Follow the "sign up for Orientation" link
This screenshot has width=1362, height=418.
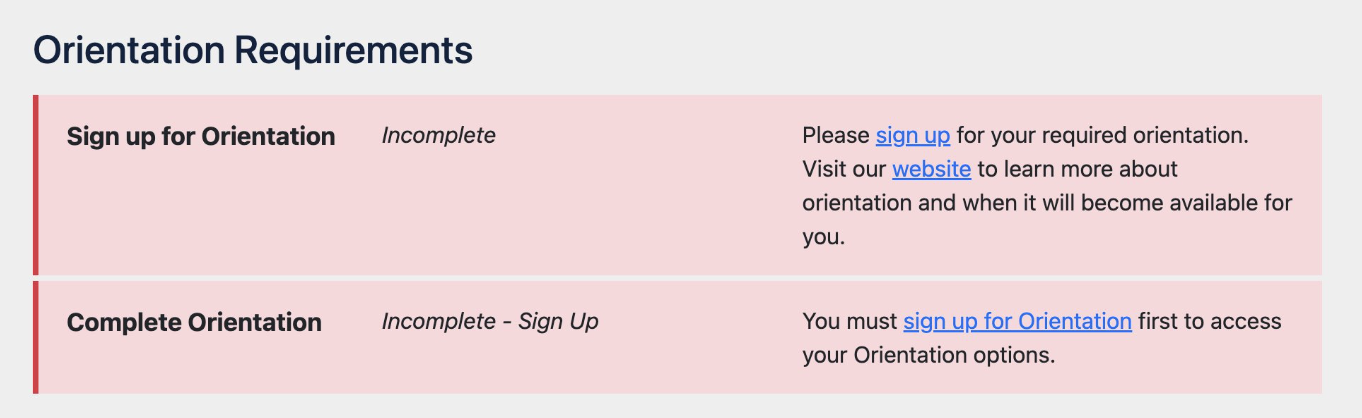click(x=1017, y=321)
